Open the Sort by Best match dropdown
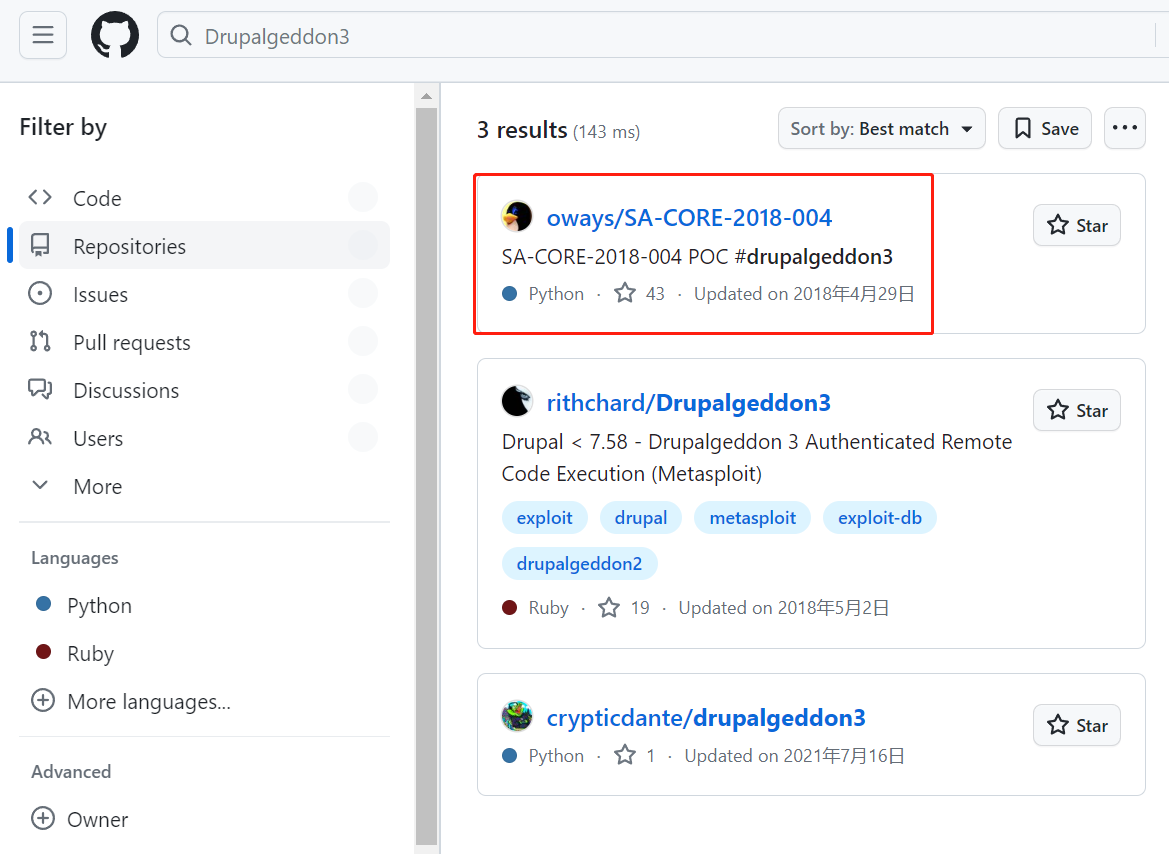This screenshot has height=854, width=1169. [x=881, y=128]
